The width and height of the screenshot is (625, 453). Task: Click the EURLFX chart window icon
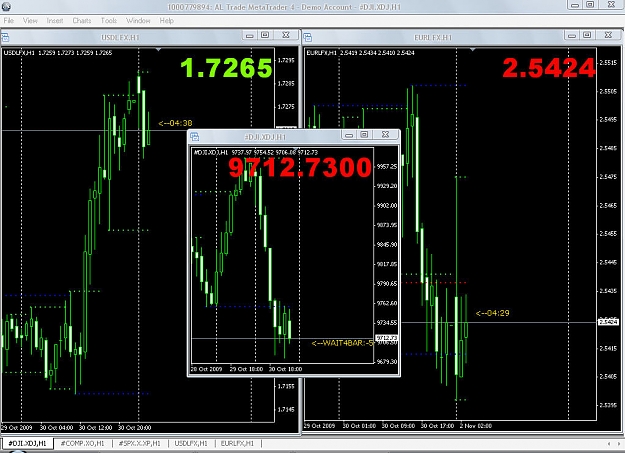[x=308, y=38]
